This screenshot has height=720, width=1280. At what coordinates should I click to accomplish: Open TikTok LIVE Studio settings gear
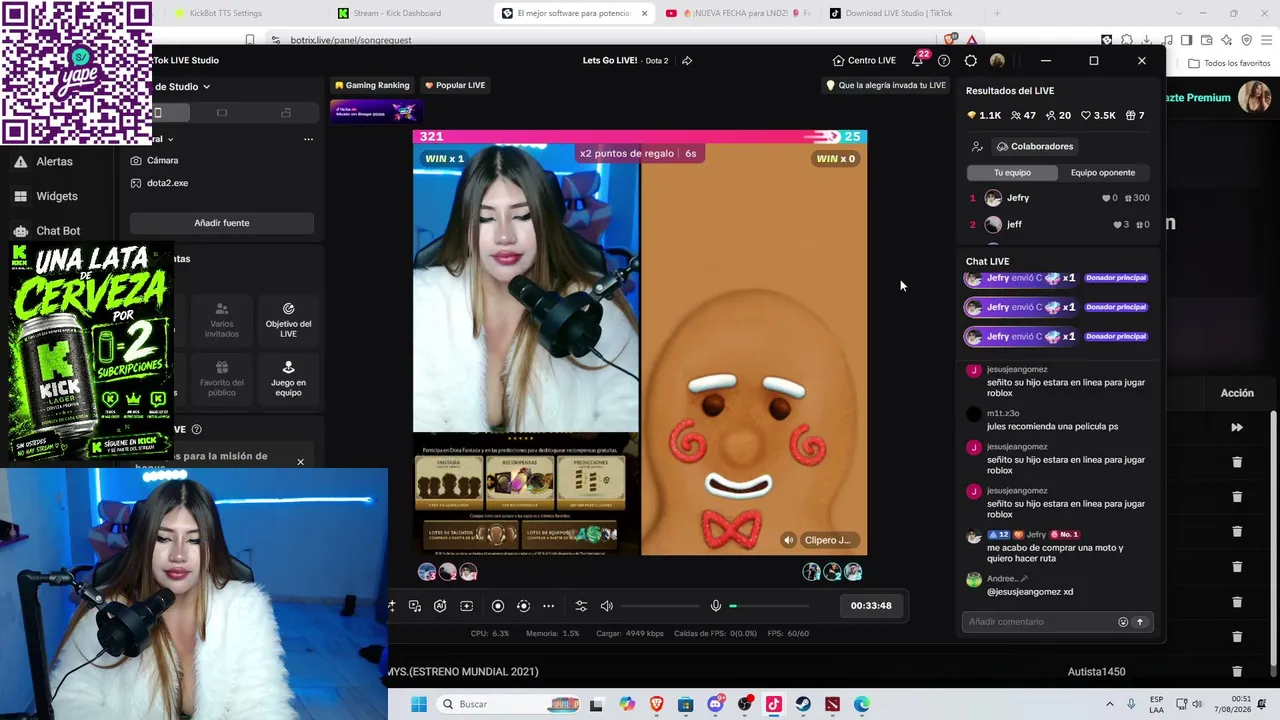971,61
